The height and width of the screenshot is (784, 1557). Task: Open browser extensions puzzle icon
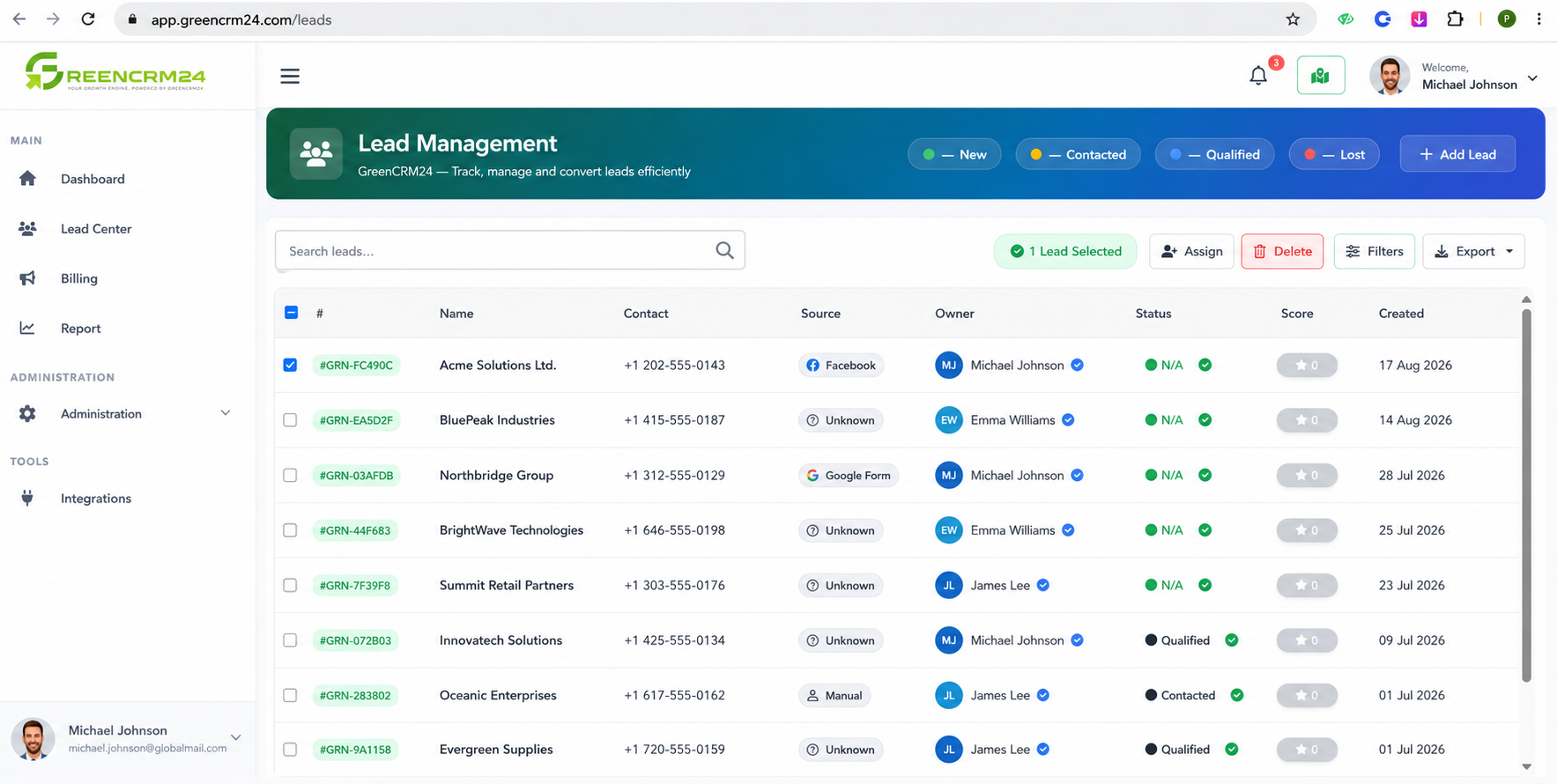pyautogui.click(x=1455, y=19)
